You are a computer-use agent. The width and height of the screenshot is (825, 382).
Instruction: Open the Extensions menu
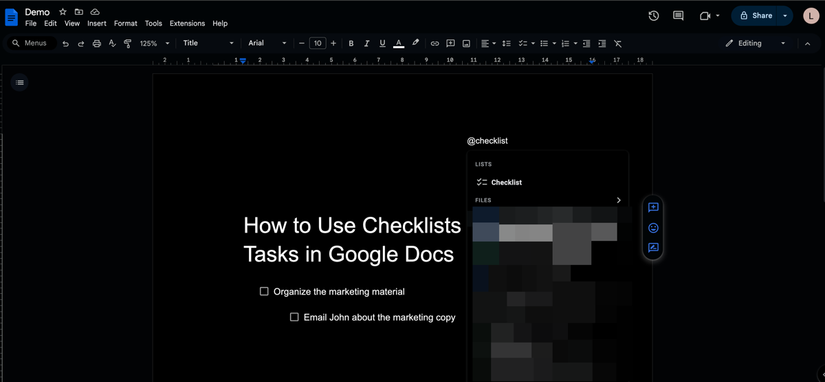(x=187, y=24)
